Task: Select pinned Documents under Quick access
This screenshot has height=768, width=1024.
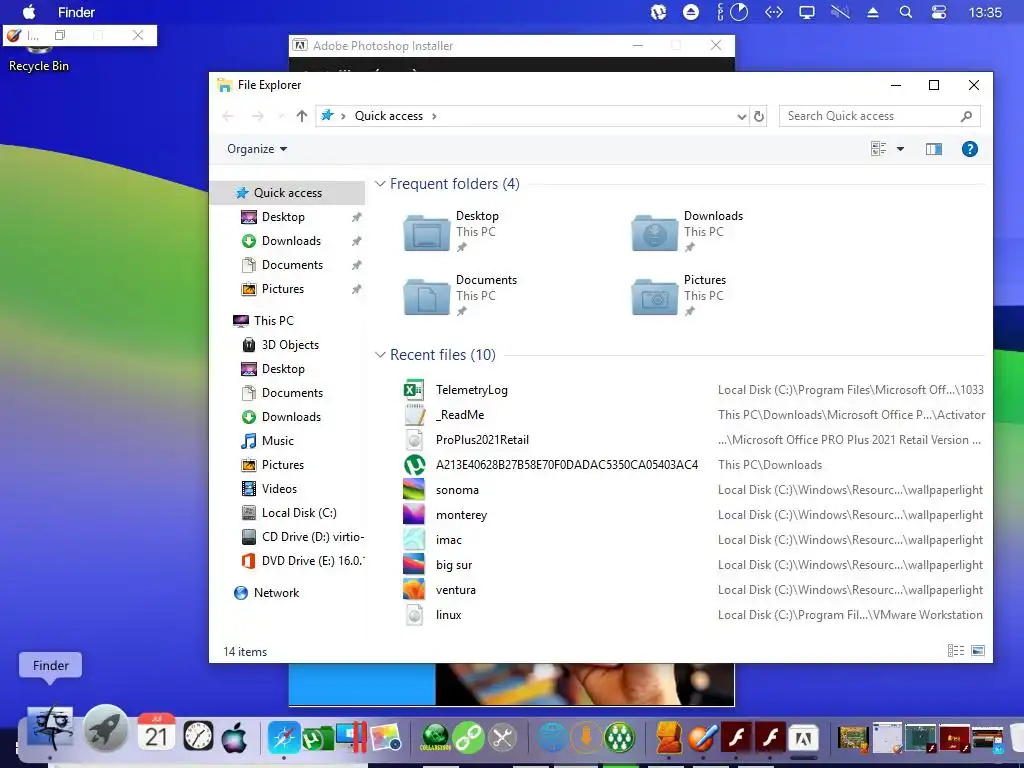Action: coord(292,264)
